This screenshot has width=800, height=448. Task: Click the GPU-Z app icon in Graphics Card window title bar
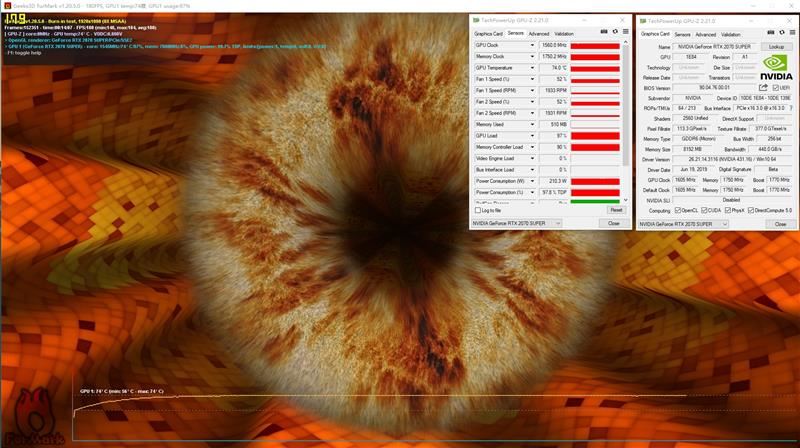pos(643,21)
